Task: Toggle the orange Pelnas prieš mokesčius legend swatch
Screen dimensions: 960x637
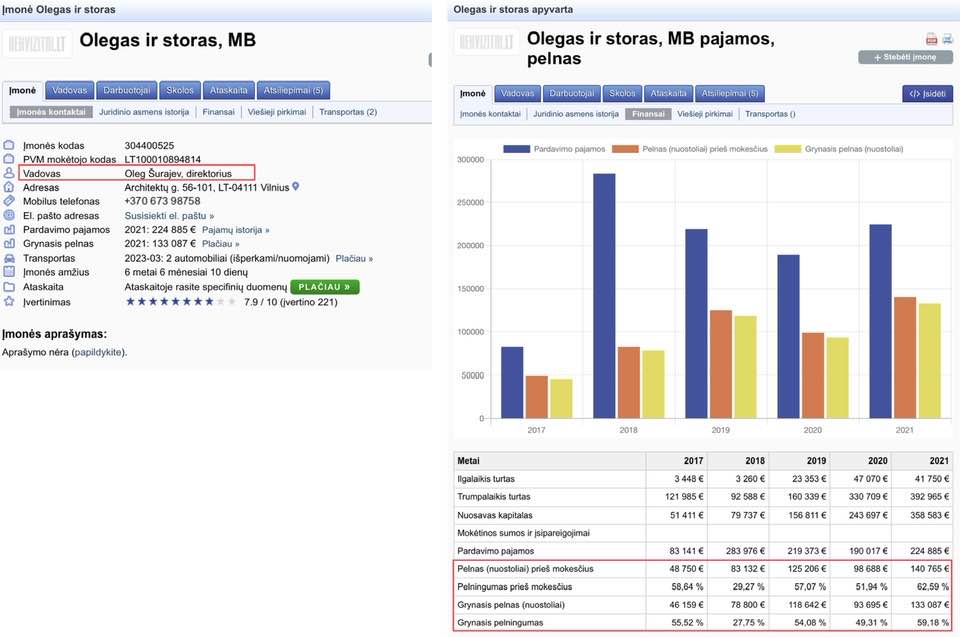Action: coord(625,149)
